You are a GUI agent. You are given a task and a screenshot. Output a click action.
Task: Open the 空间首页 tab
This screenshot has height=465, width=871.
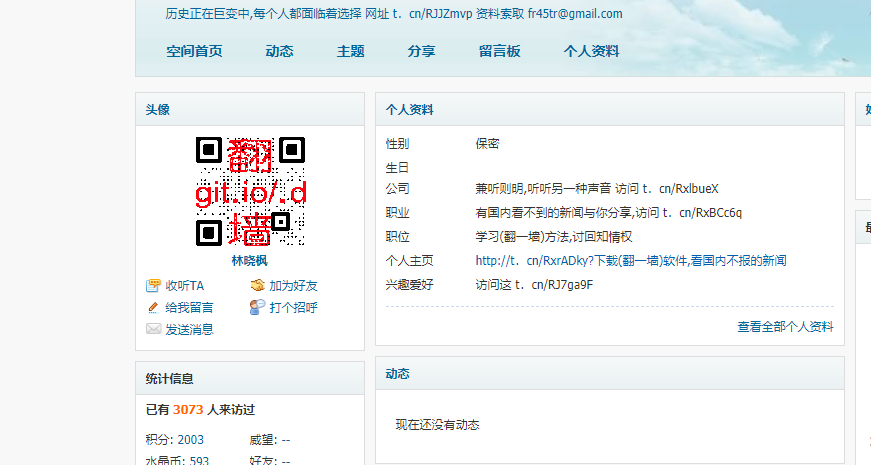pos(194,51)
